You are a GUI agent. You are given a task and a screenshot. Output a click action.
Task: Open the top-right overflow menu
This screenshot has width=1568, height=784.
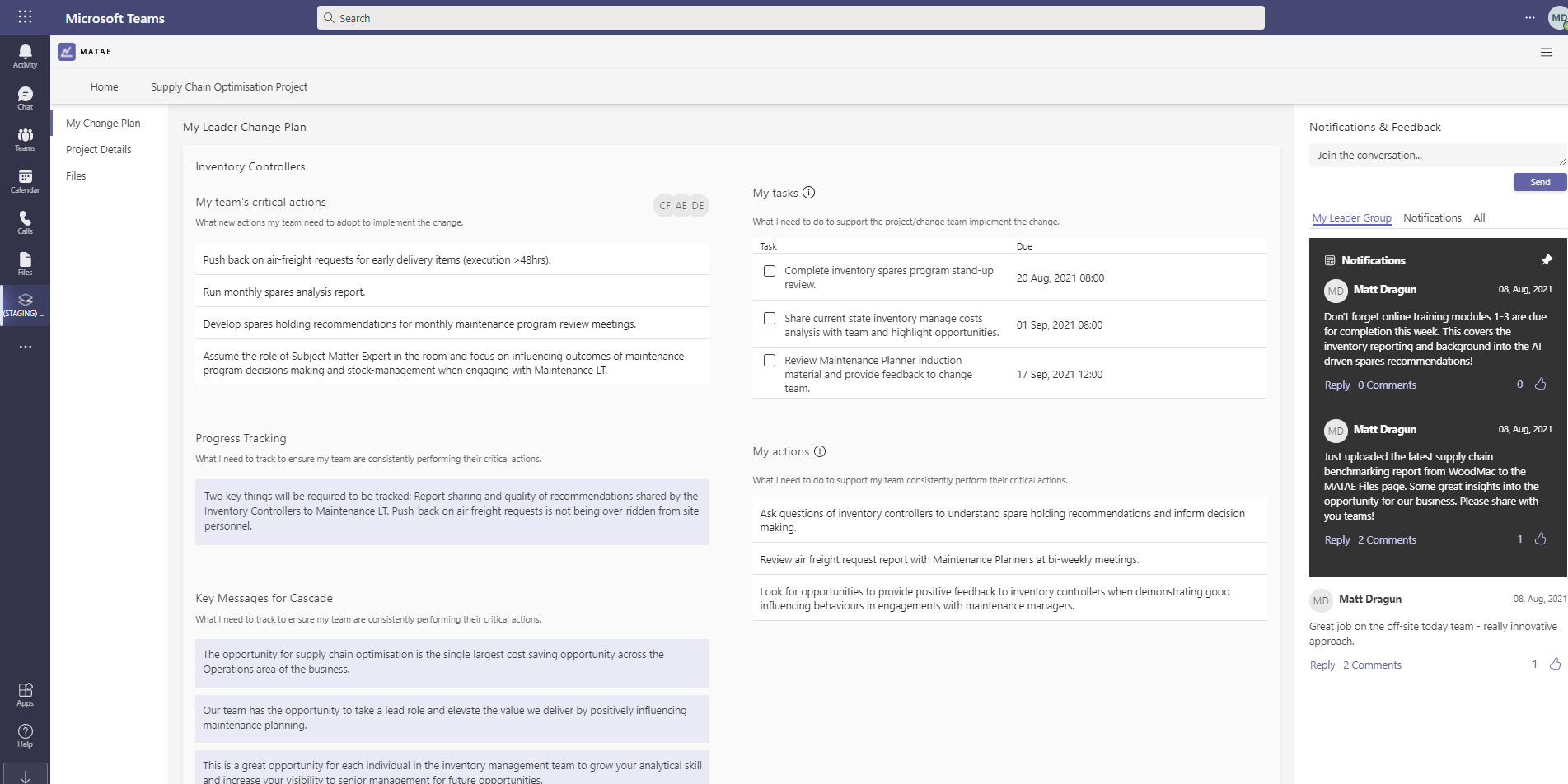(x=1528, y=17)
